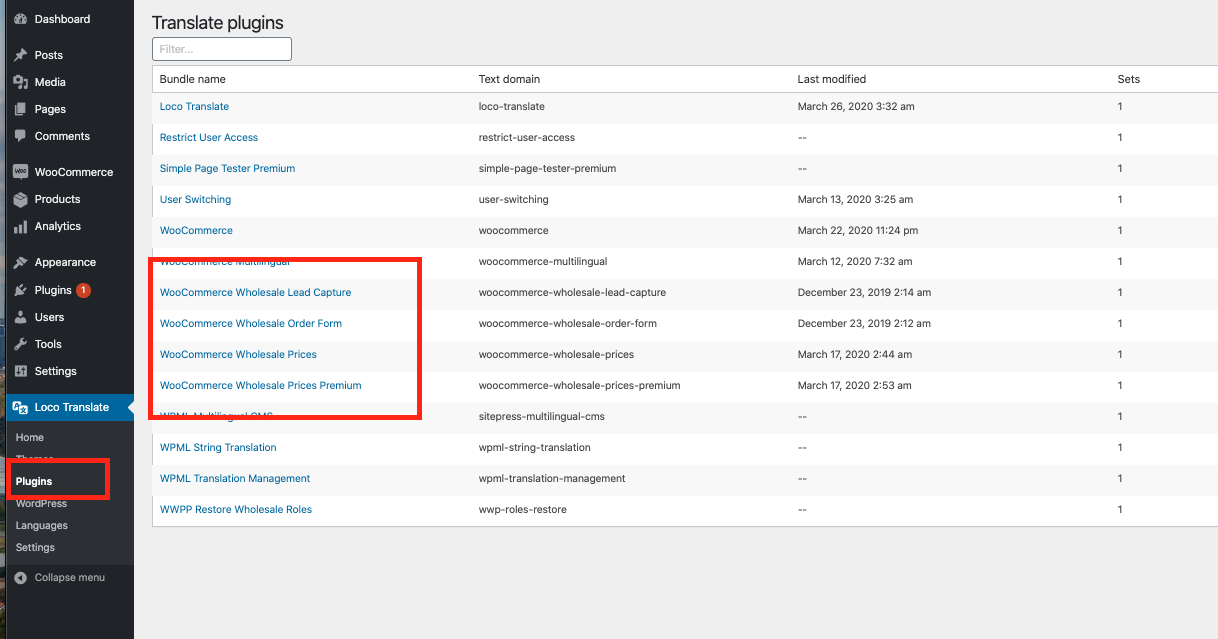Focus the Filter text field
1218x639 pixels.
point(221,49)
